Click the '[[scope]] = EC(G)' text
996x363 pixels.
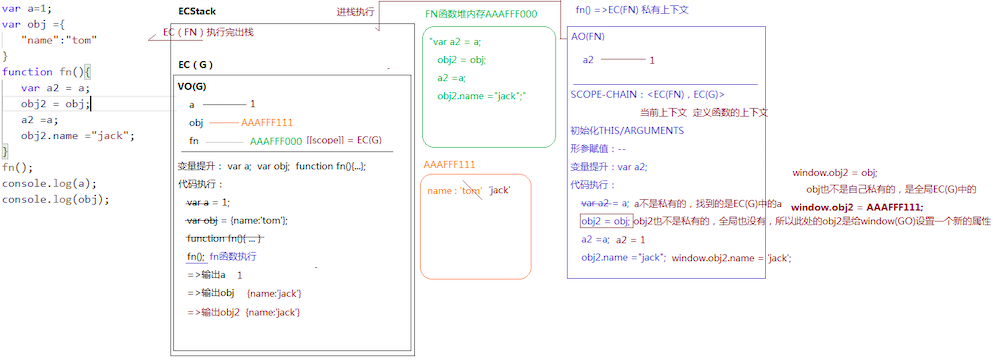pyautogui.click(x=344, y=140)
